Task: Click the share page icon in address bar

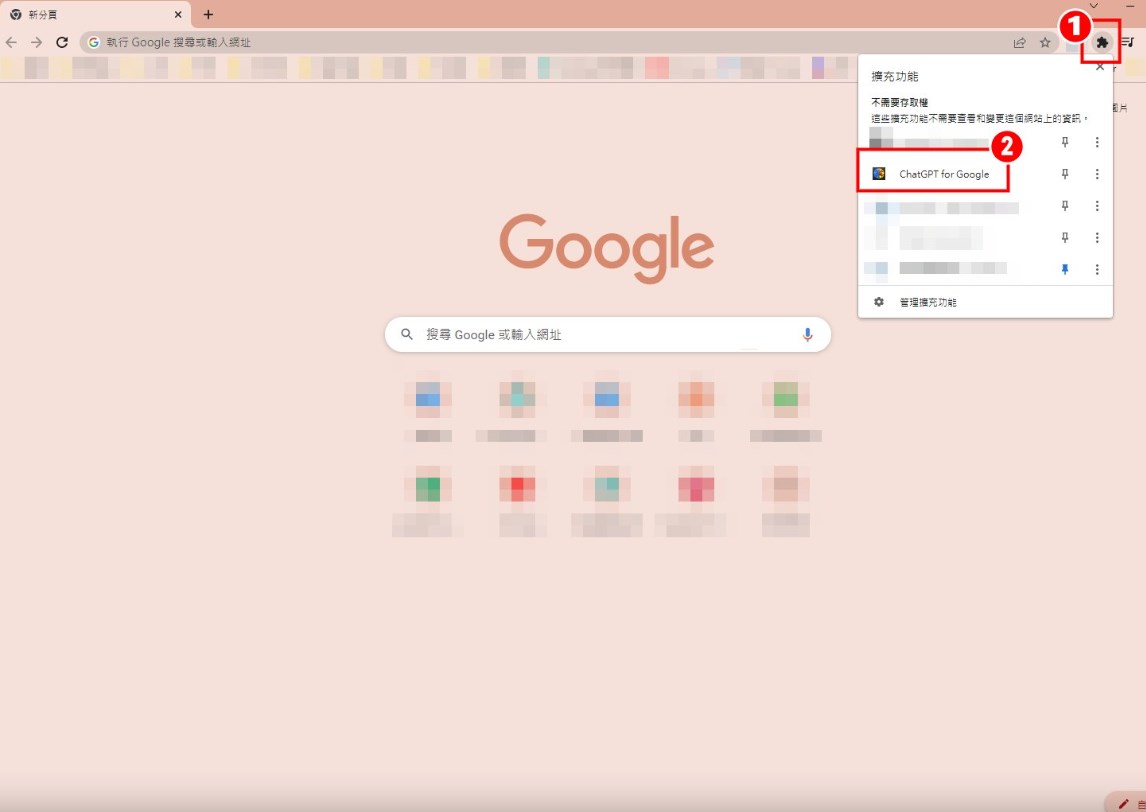Action: pos(1019,42)
